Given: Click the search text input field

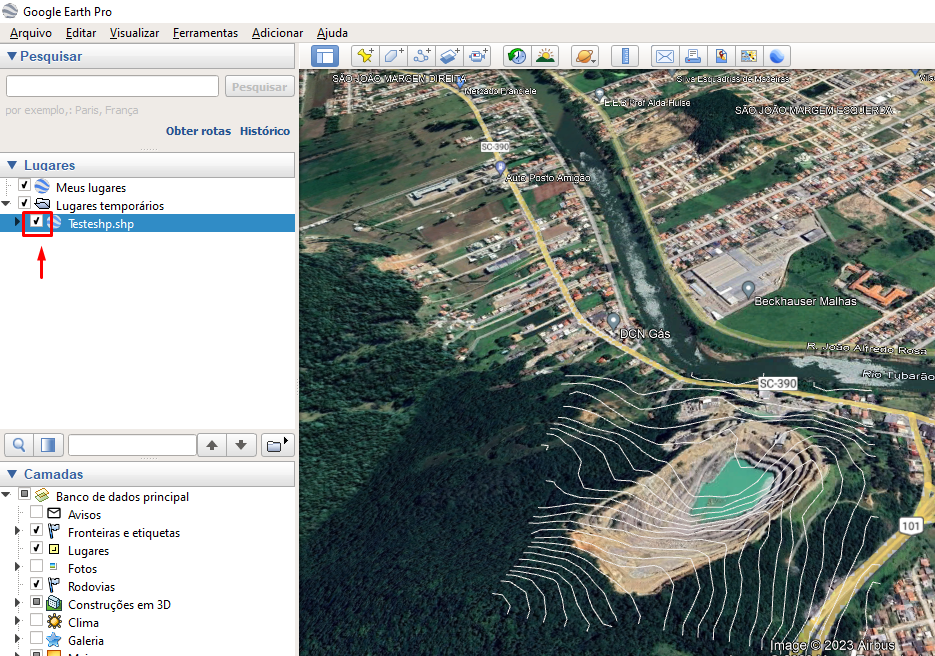Looking at the screenshot, I should click(x=112, y=86).
